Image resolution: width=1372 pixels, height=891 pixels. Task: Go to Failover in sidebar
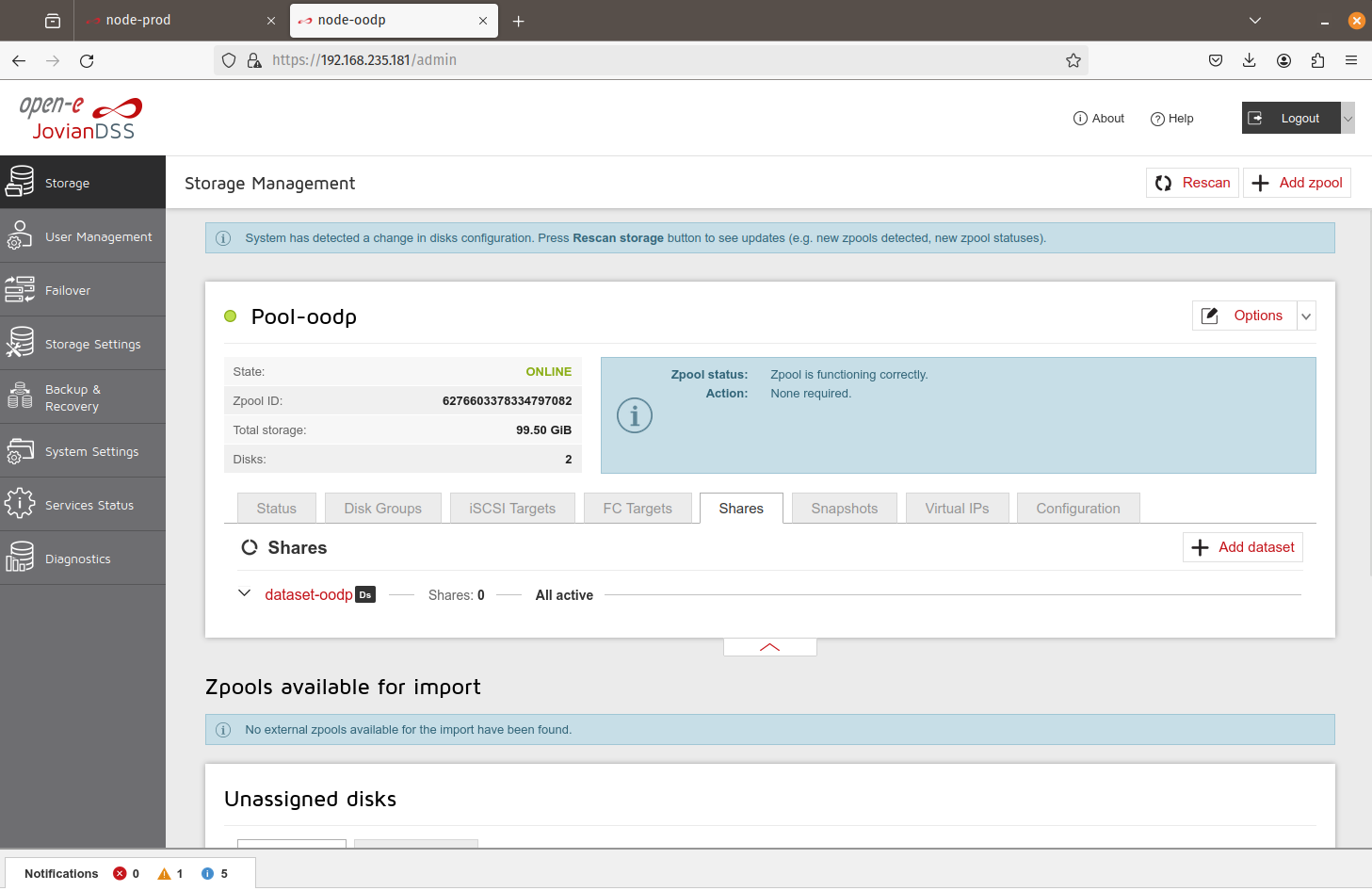(83, 290)
